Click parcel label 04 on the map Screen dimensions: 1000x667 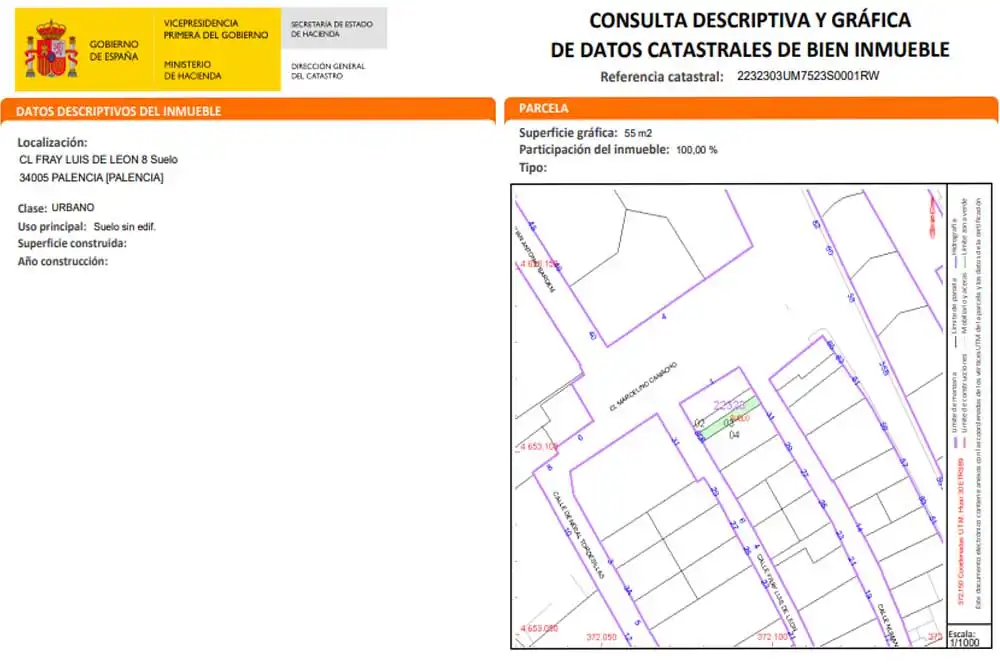734,435
